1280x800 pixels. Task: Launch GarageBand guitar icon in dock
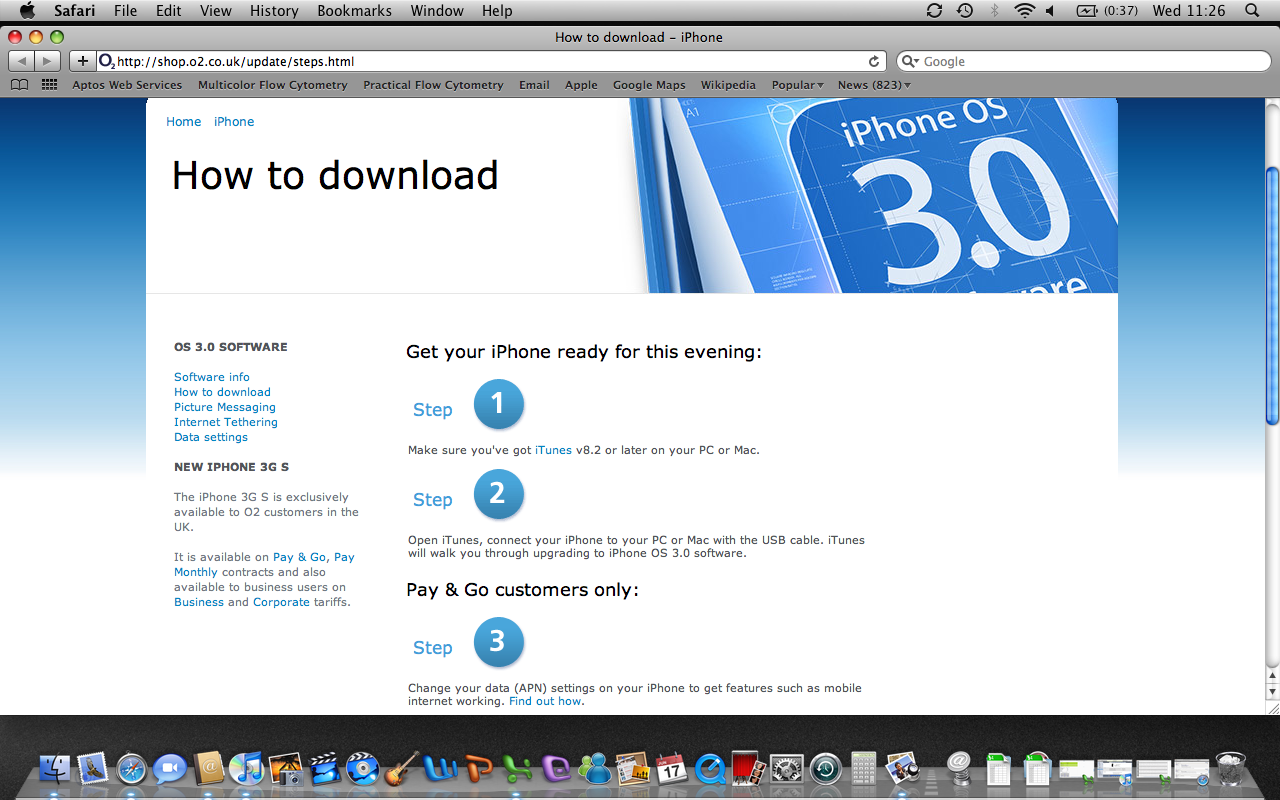tap(401, 769)
